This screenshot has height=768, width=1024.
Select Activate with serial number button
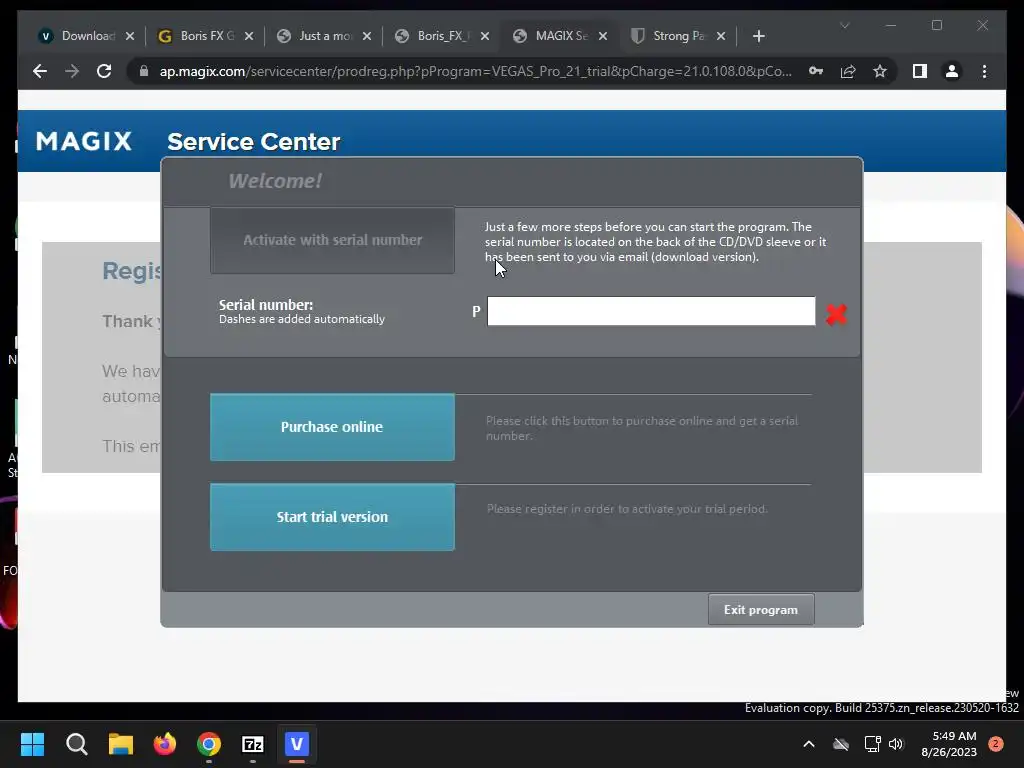tap(332, 240)
